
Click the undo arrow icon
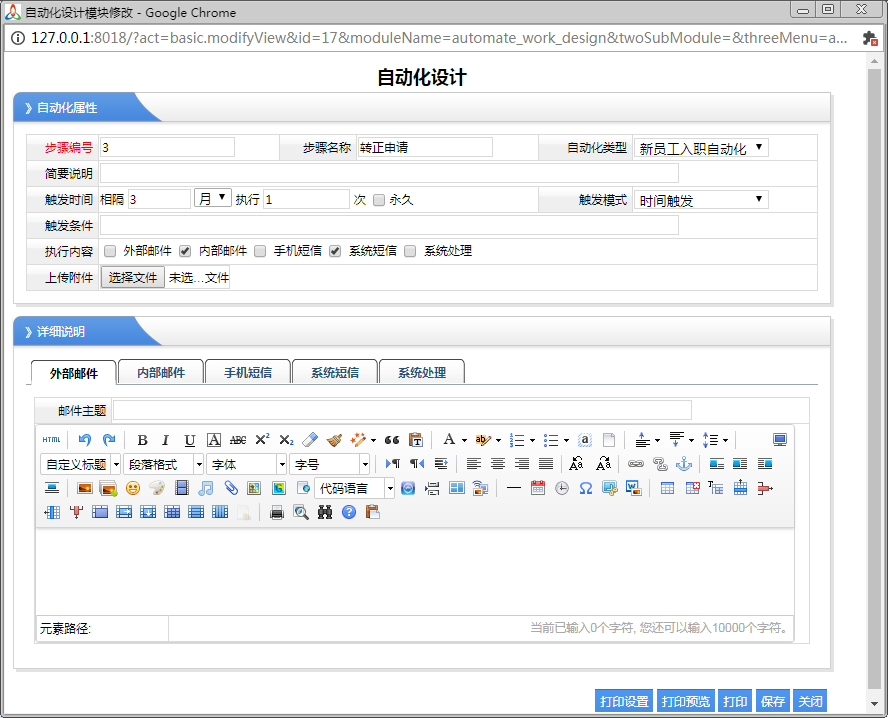pos(85,440)
